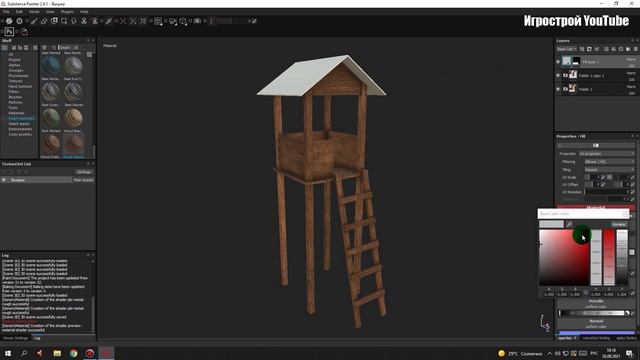The height and width of the screenshot is (360, 640).
Task: Open the Edit menu
Action: coord(19,12)
